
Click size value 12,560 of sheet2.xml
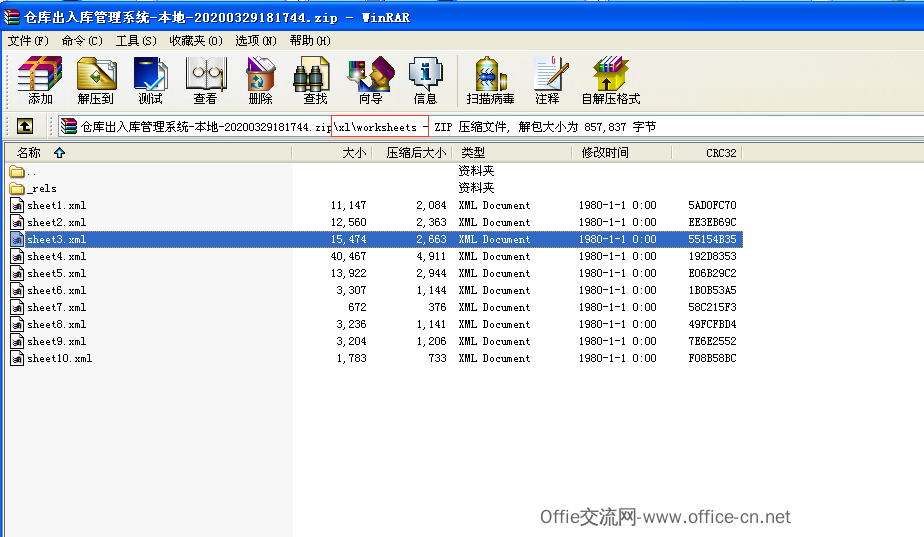point(348,222)
